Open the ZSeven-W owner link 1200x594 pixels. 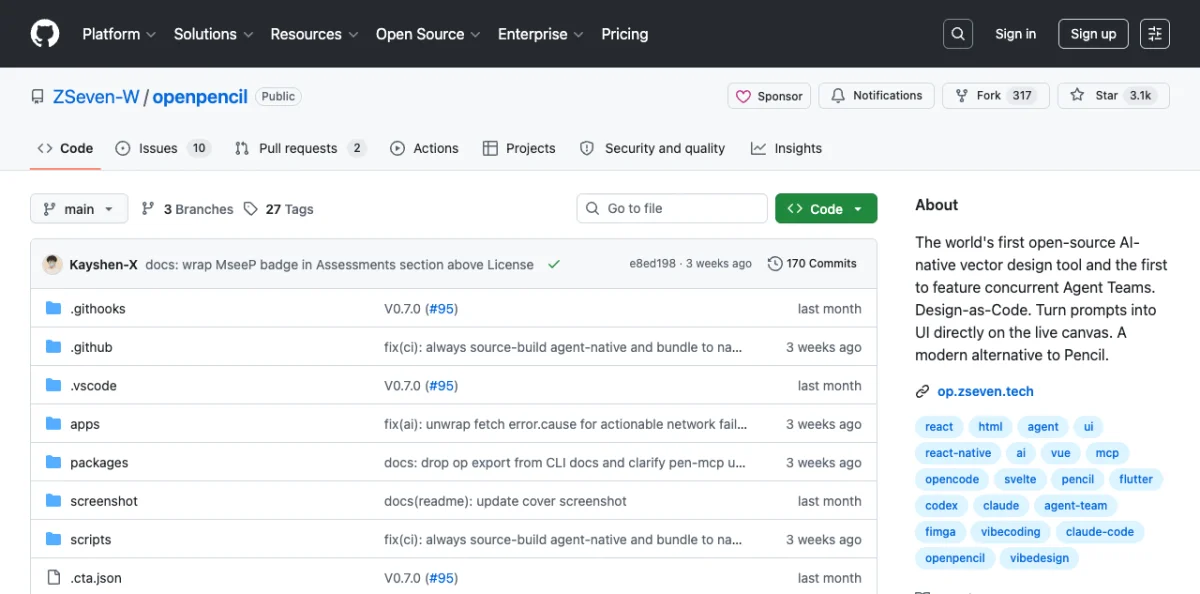pos(96,97)
